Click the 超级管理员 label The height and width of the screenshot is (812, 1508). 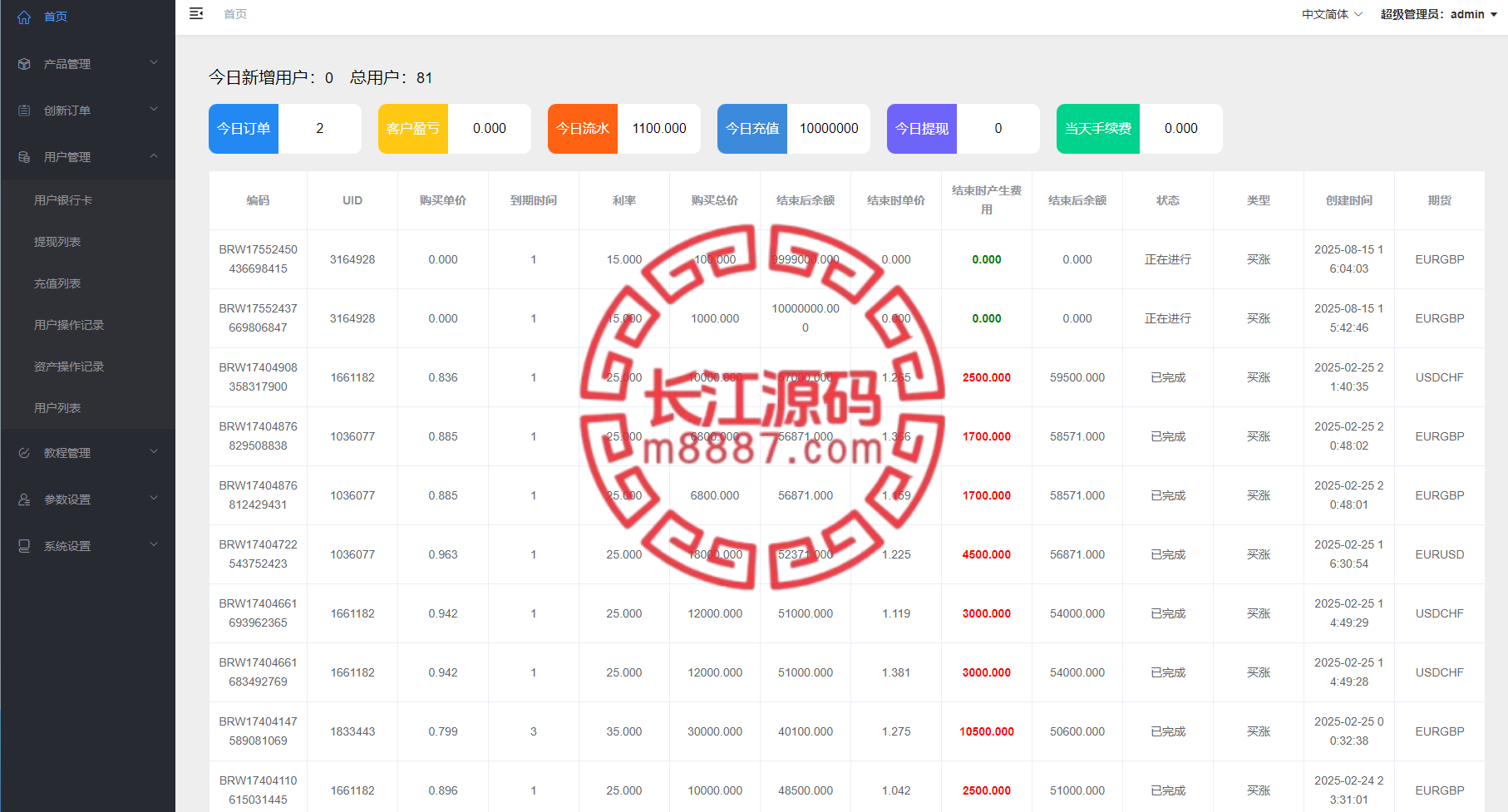[1411, 14]
